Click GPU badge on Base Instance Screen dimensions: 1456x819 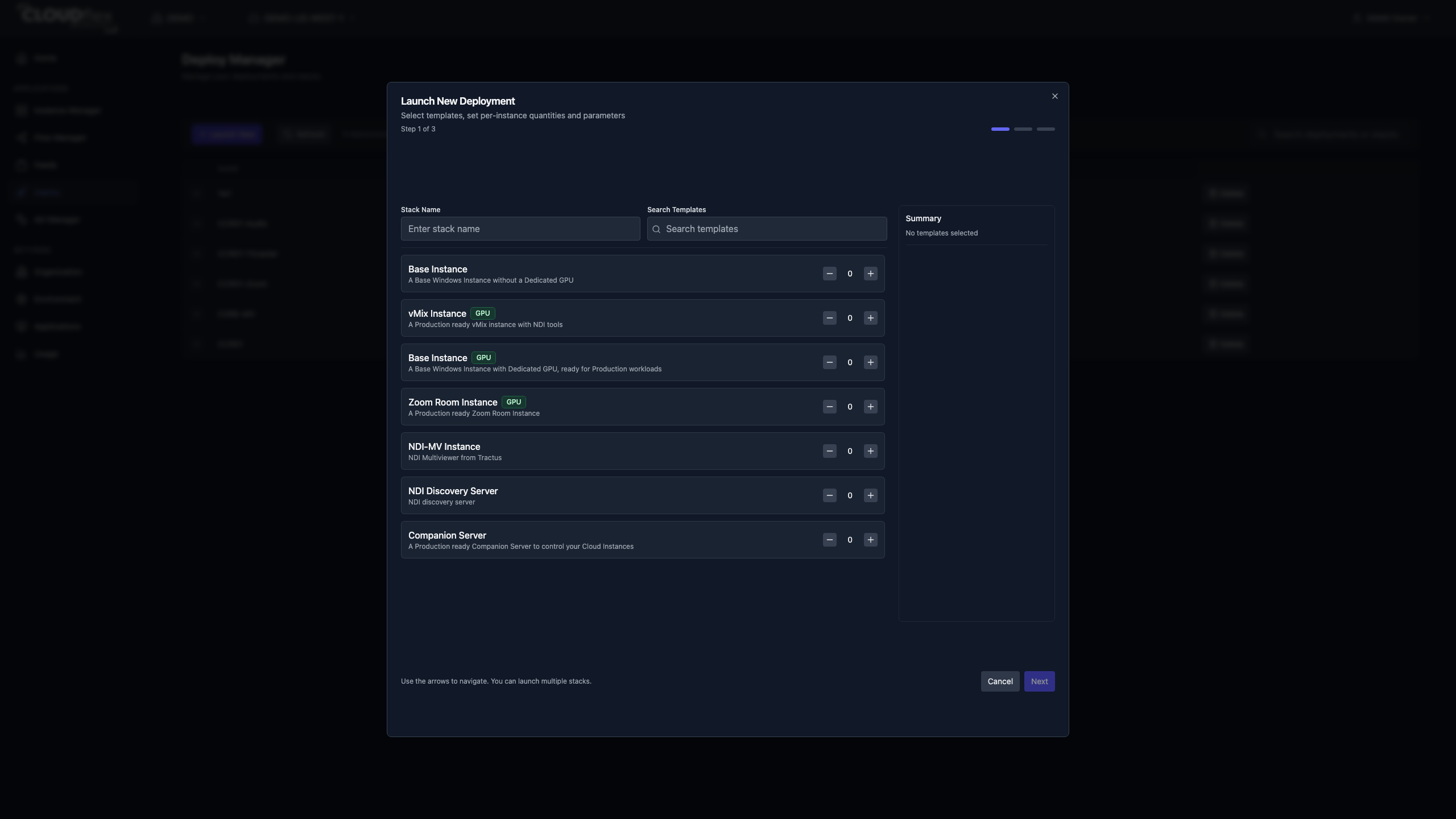pyautogui.click(x=483, y=358)
